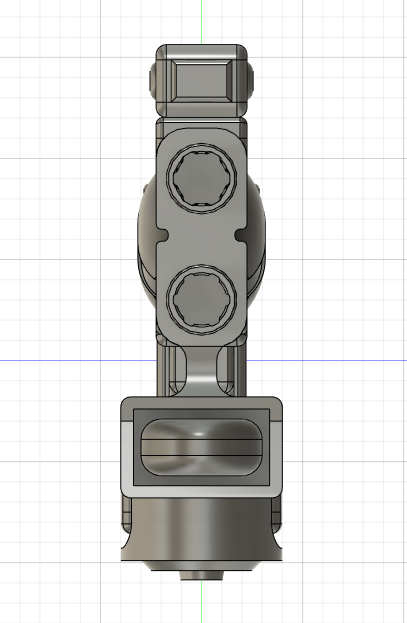
Task: Select the left rounded slot beside the neck
Action: point(178,368)
